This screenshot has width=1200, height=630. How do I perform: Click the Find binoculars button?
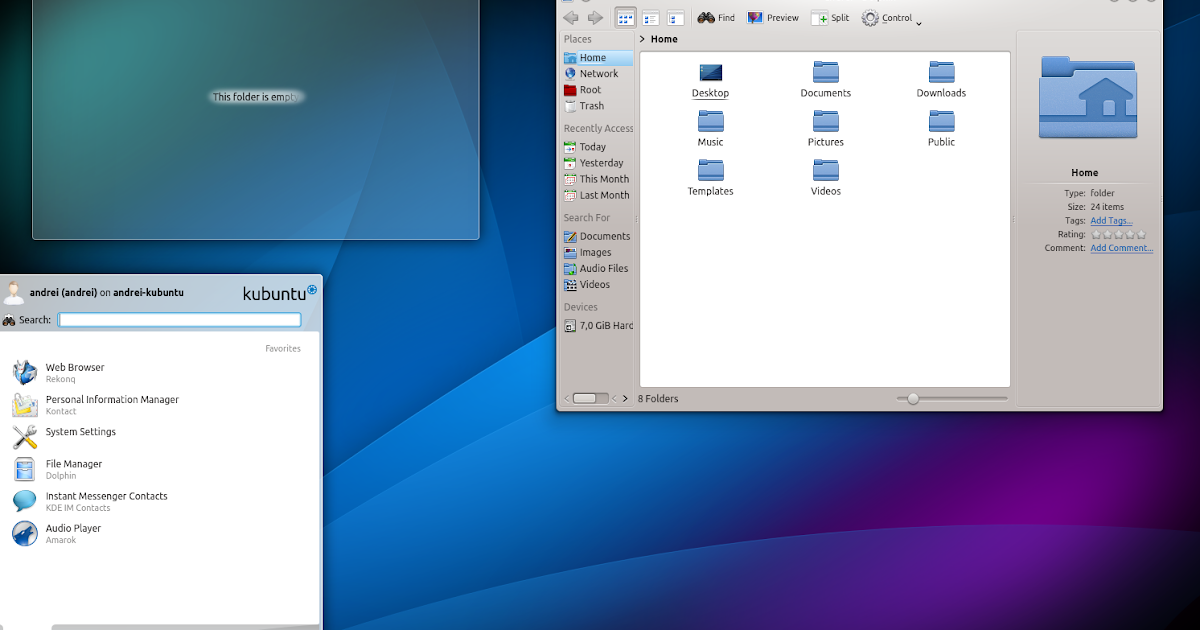point(716,18)
